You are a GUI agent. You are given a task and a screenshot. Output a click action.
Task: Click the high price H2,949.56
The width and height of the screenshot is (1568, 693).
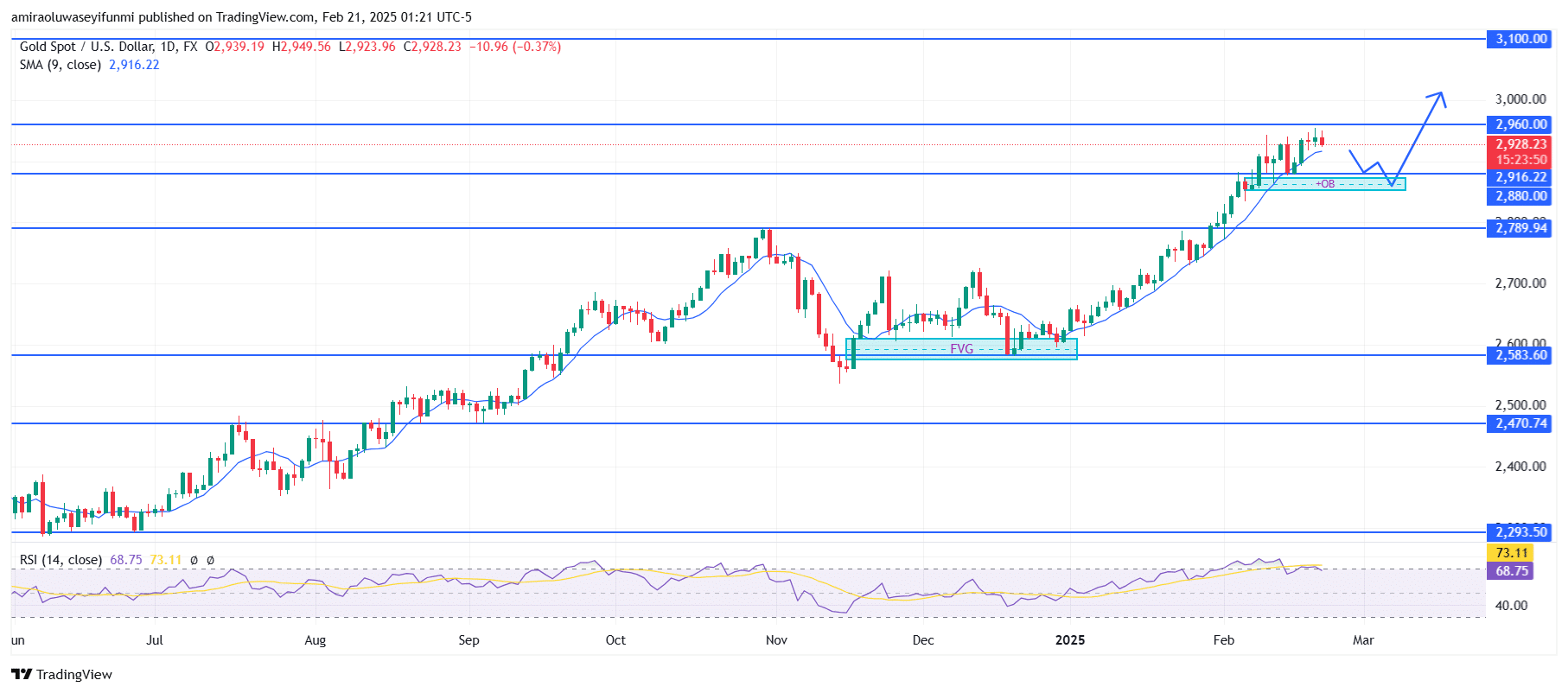(301, 47)
